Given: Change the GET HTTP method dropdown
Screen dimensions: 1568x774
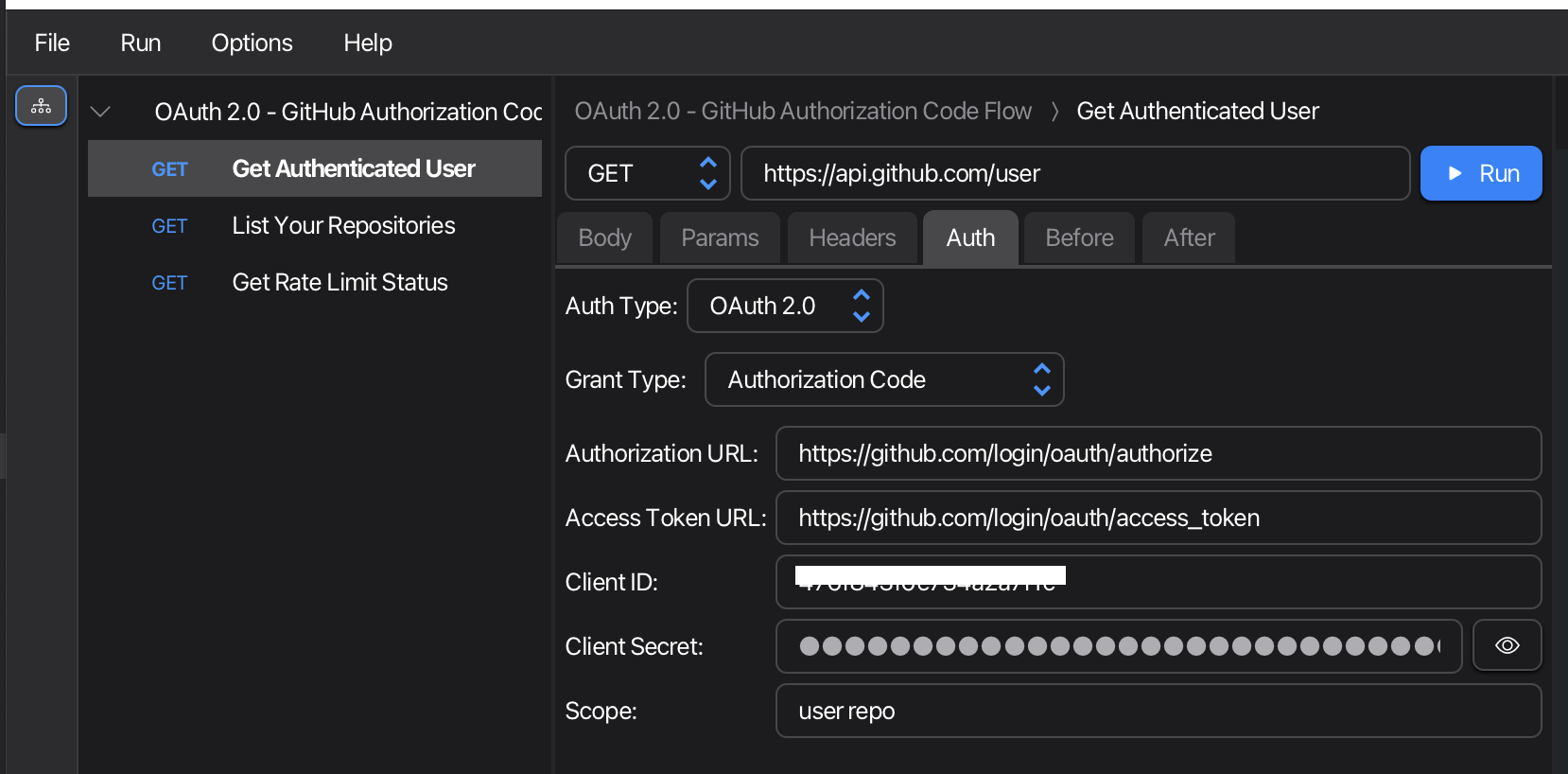Looking at the screenshot, I should pos(648,173).
